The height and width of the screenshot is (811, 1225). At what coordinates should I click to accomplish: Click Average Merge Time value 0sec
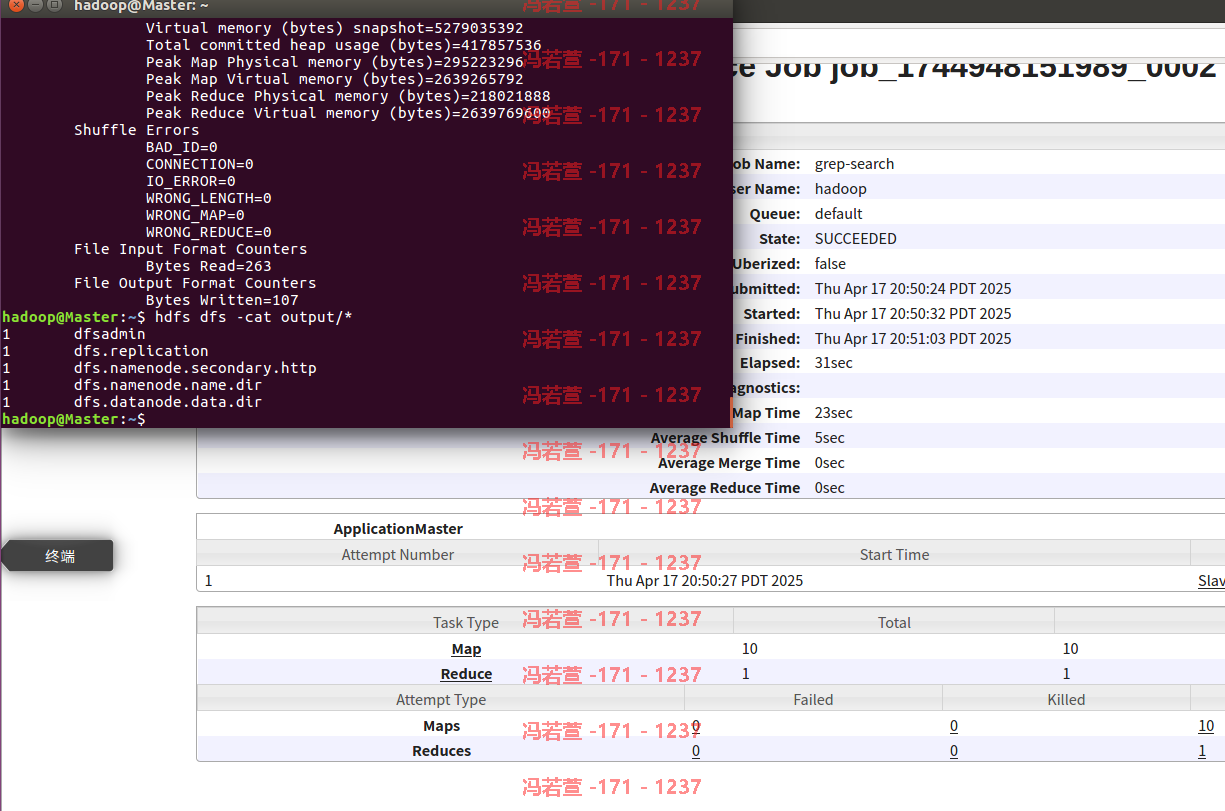[830, 463]
